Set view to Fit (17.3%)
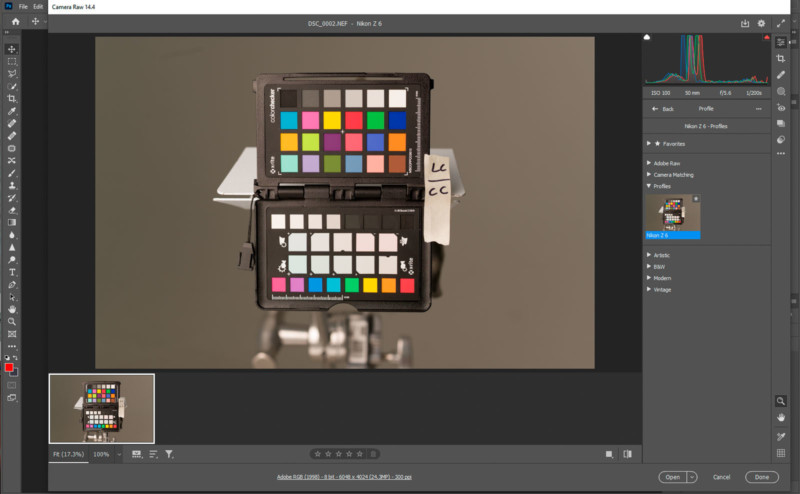 (x=68, y=454)
